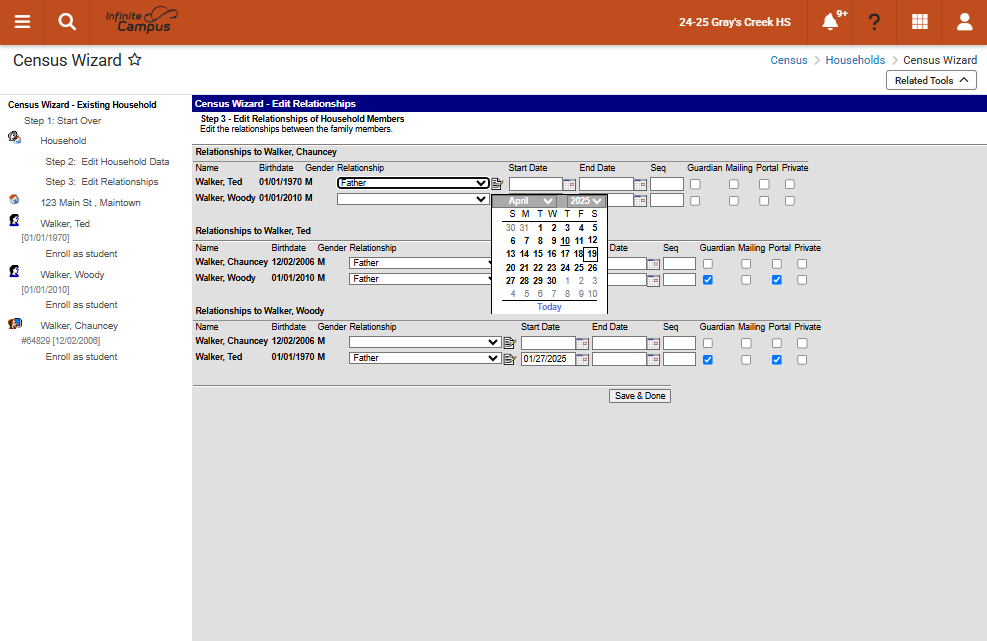
Task: Click the Infinite Campus logo
Action: 142,20
